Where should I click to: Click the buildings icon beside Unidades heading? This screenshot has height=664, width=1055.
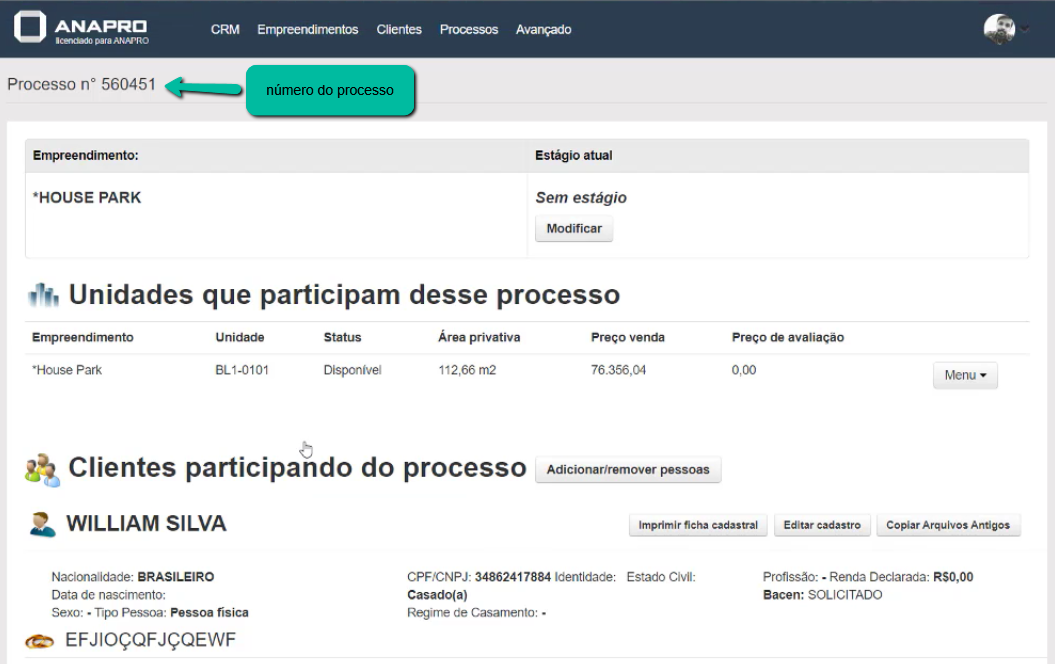pos(44,296)
